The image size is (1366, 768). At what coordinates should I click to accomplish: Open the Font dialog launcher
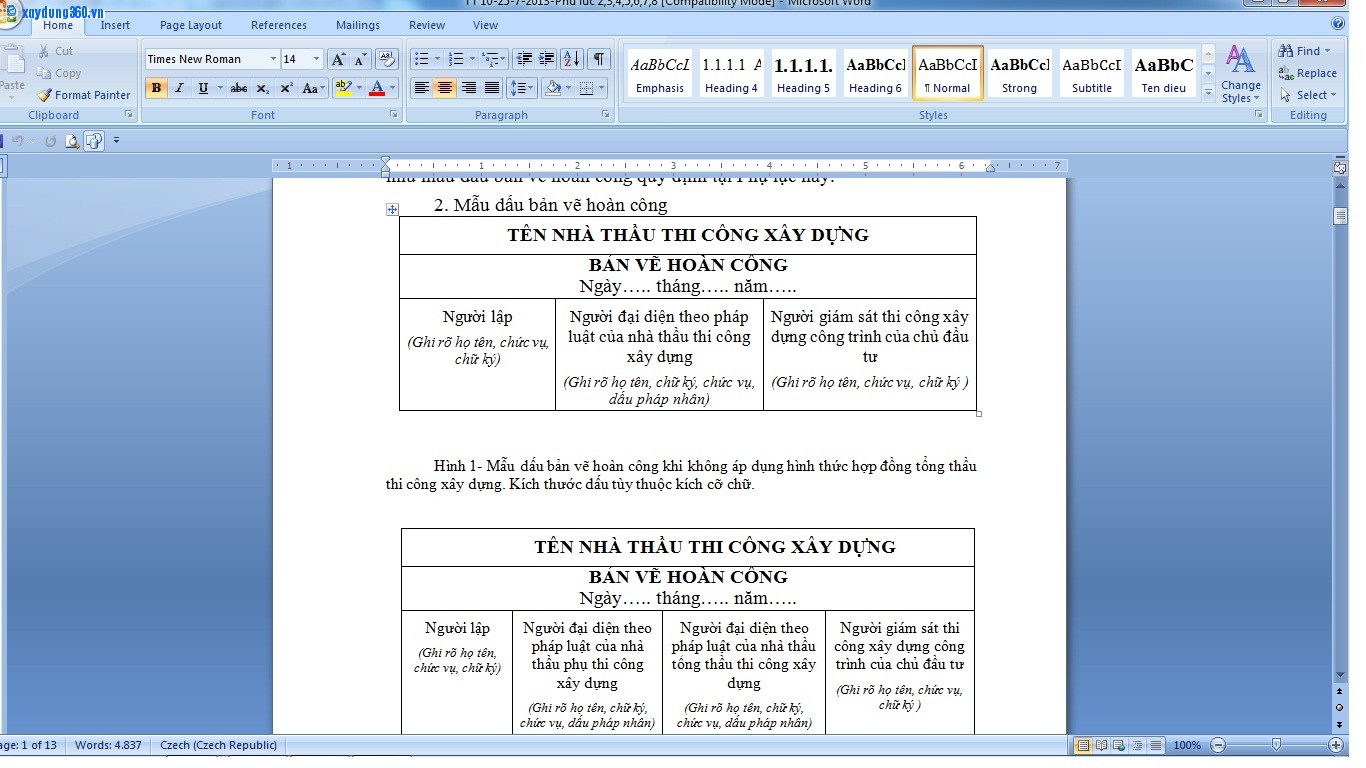[395, 115]
